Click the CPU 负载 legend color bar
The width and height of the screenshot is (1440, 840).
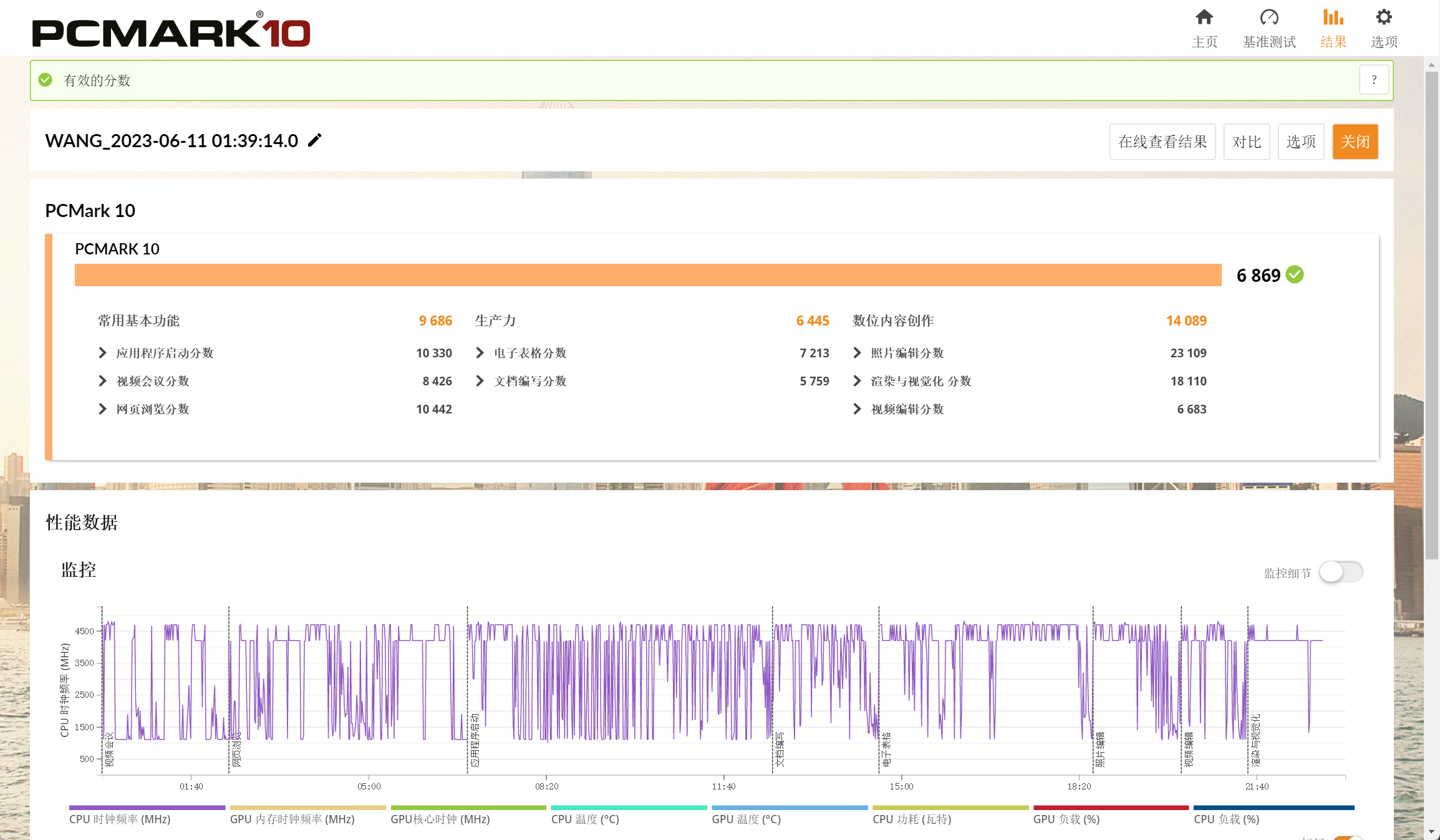[1273, 808]
